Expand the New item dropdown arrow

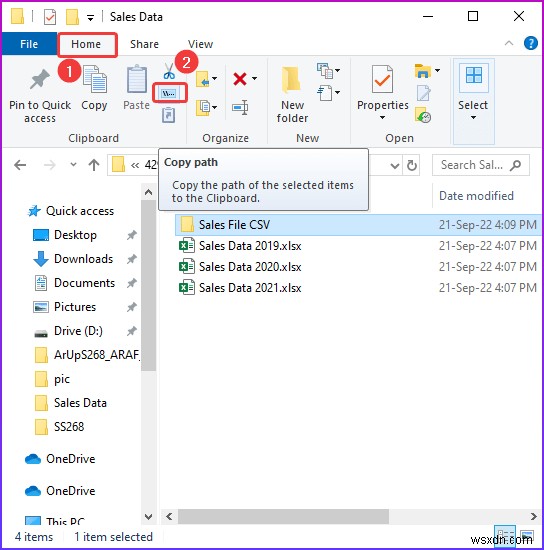point(337,71)
